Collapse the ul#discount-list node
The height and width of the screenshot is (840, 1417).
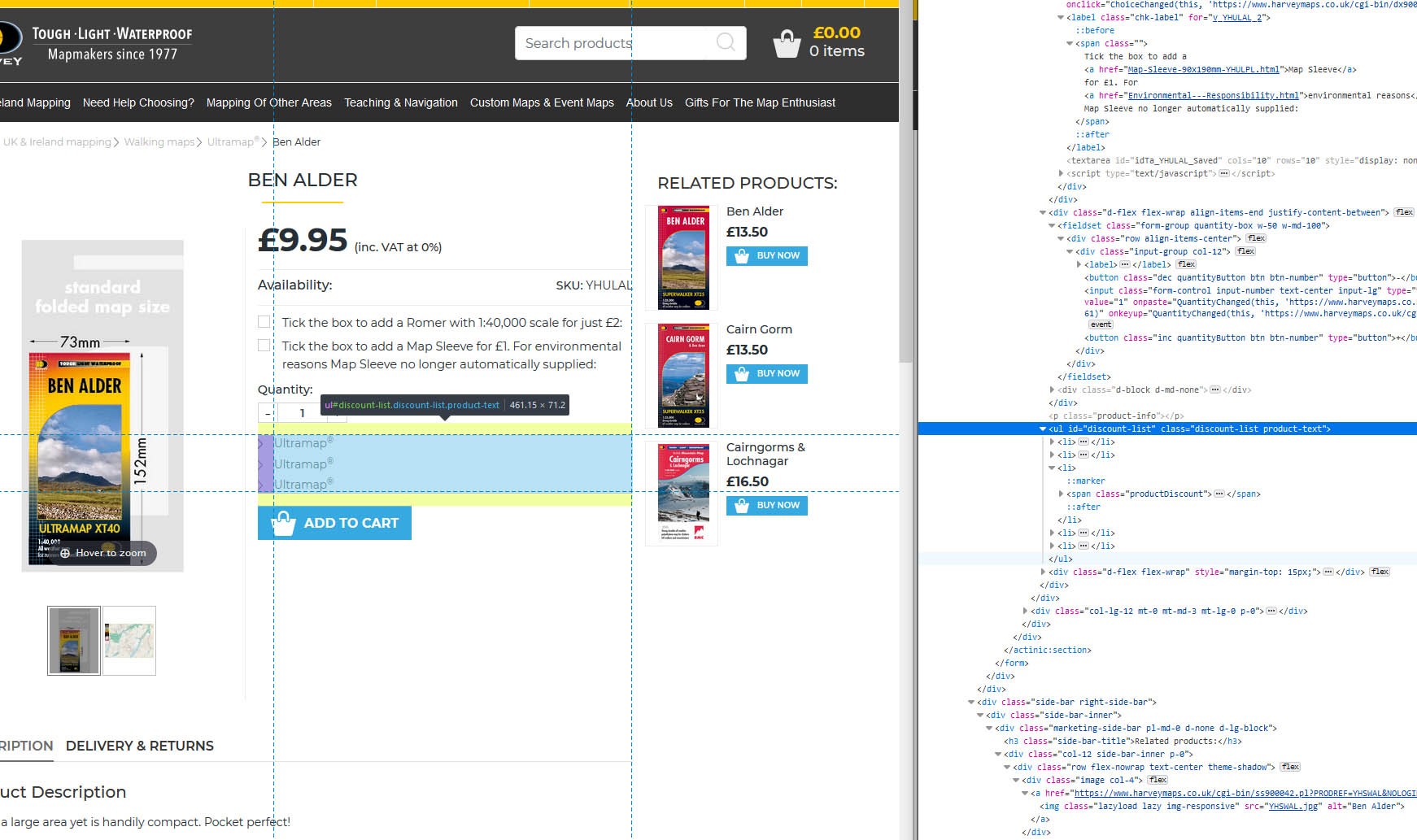pyautogui.click(x=1043, y=429)
